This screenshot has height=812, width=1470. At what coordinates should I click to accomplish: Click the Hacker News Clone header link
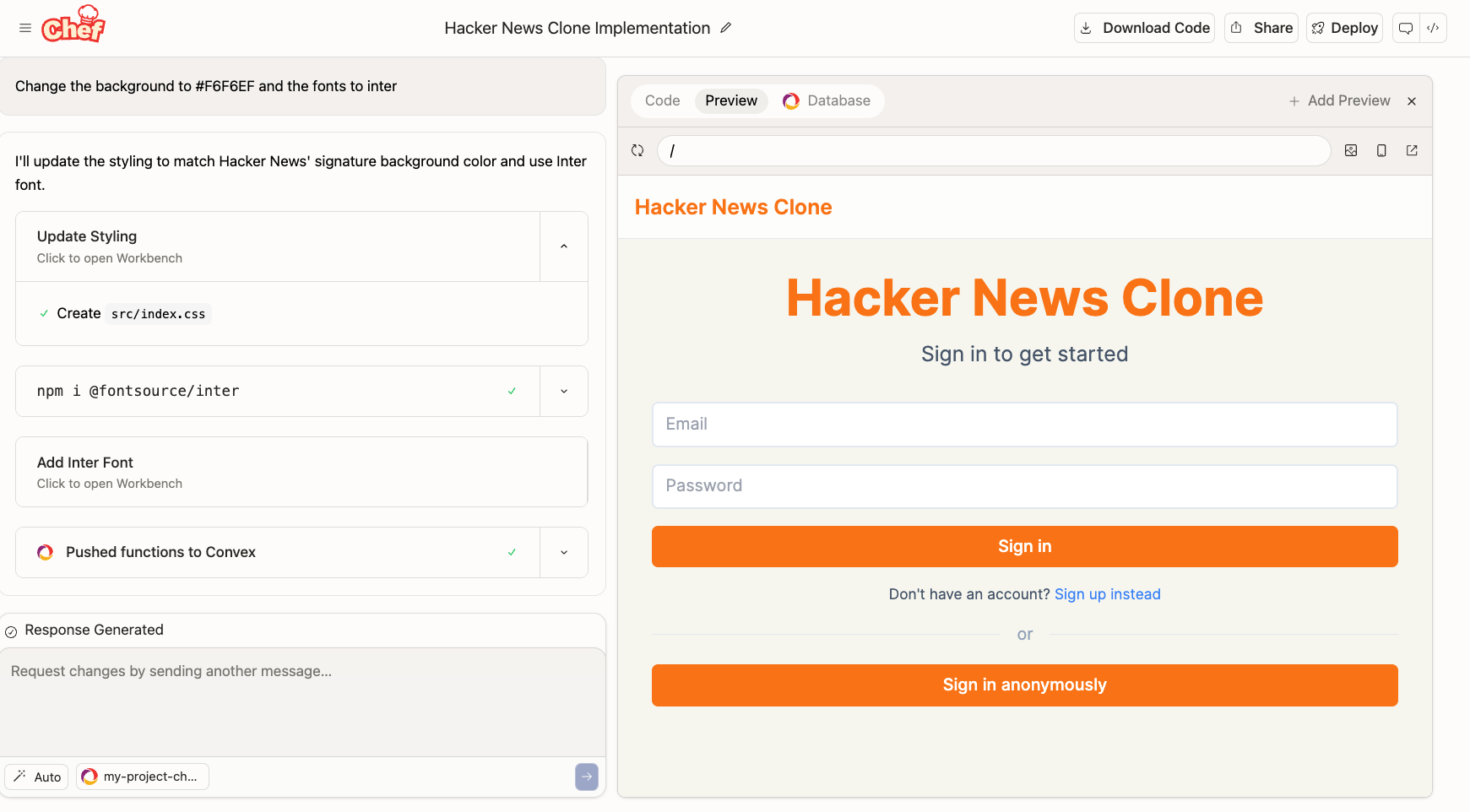[x=733, y=207]
